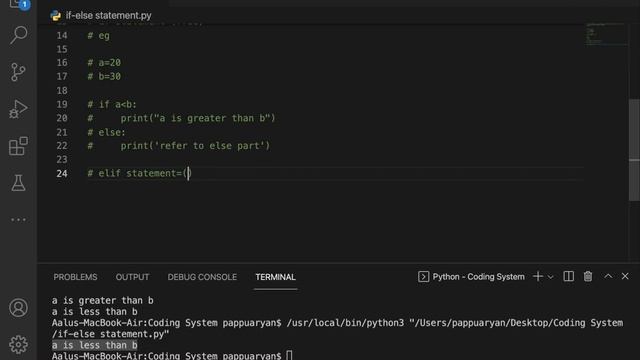640x360 pixels.
Task: Click the '# else:' comment line
Action: (107, 132)
